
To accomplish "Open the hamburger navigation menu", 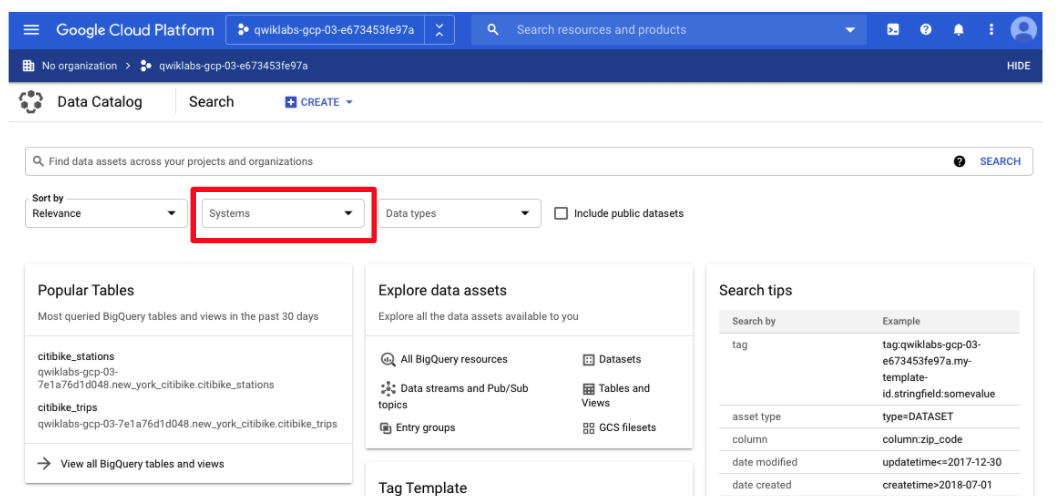I will click(31, 30).
